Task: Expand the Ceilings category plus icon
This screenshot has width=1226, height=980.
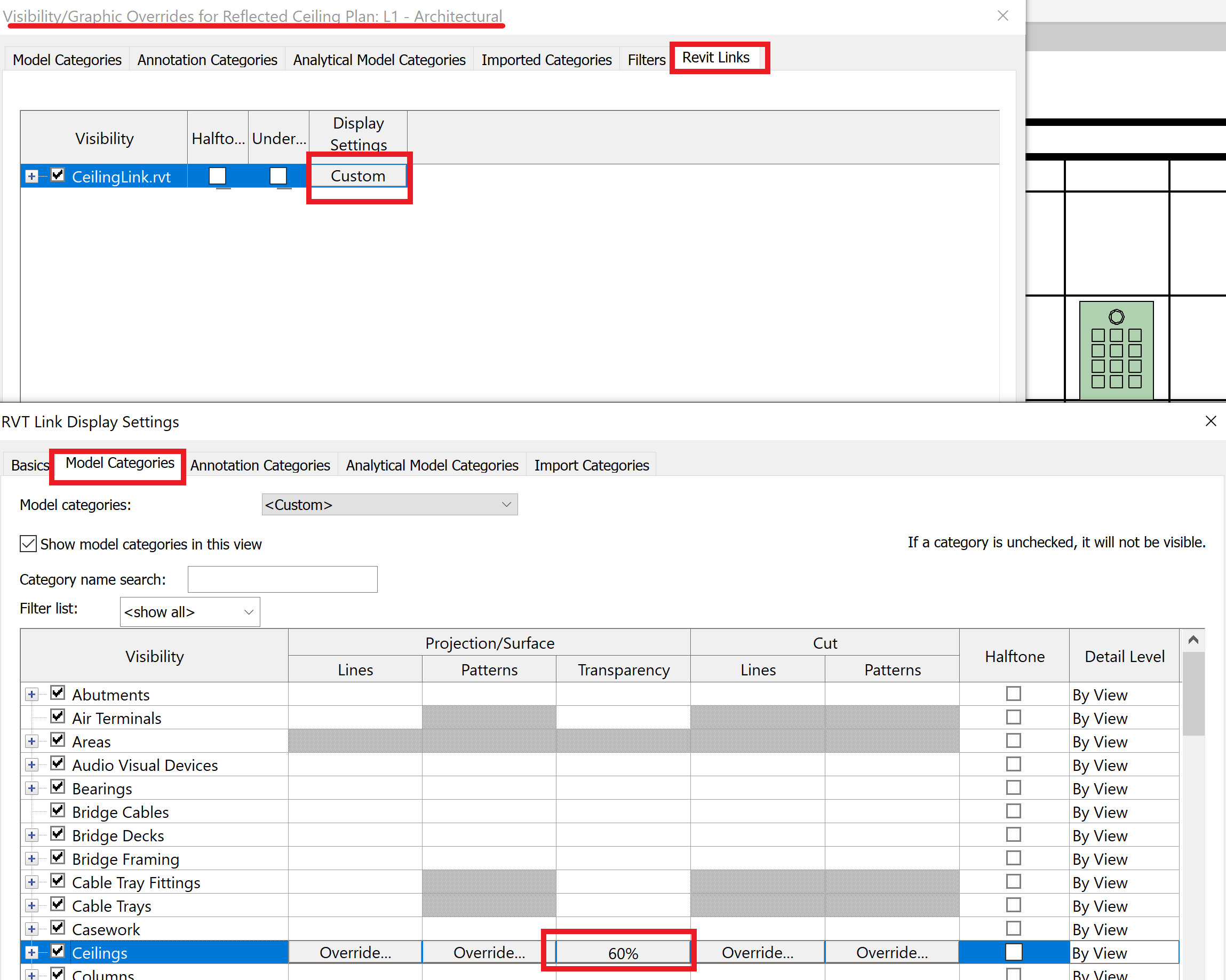Action: pyautogui.click(x=31, y=952)
